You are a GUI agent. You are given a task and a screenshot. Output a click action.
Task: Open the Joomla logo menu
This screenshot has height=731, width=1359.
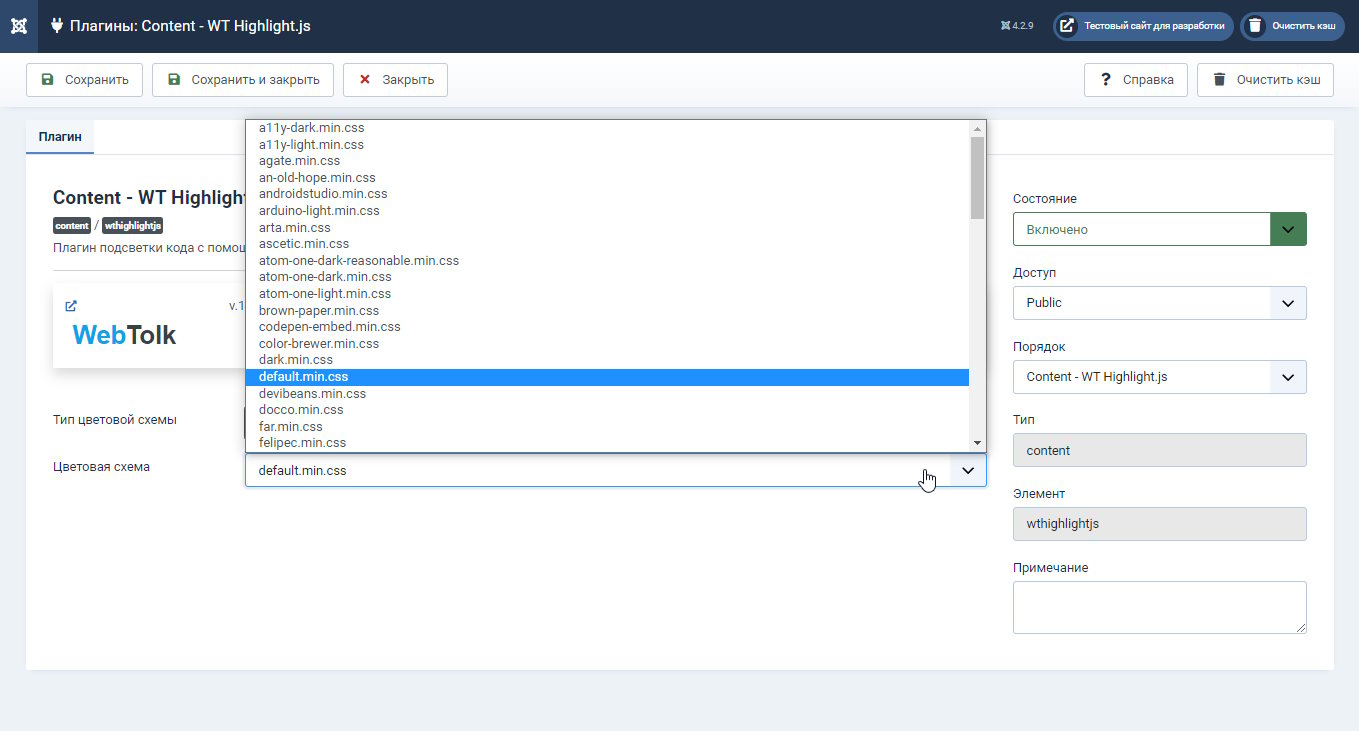[19, 26]
